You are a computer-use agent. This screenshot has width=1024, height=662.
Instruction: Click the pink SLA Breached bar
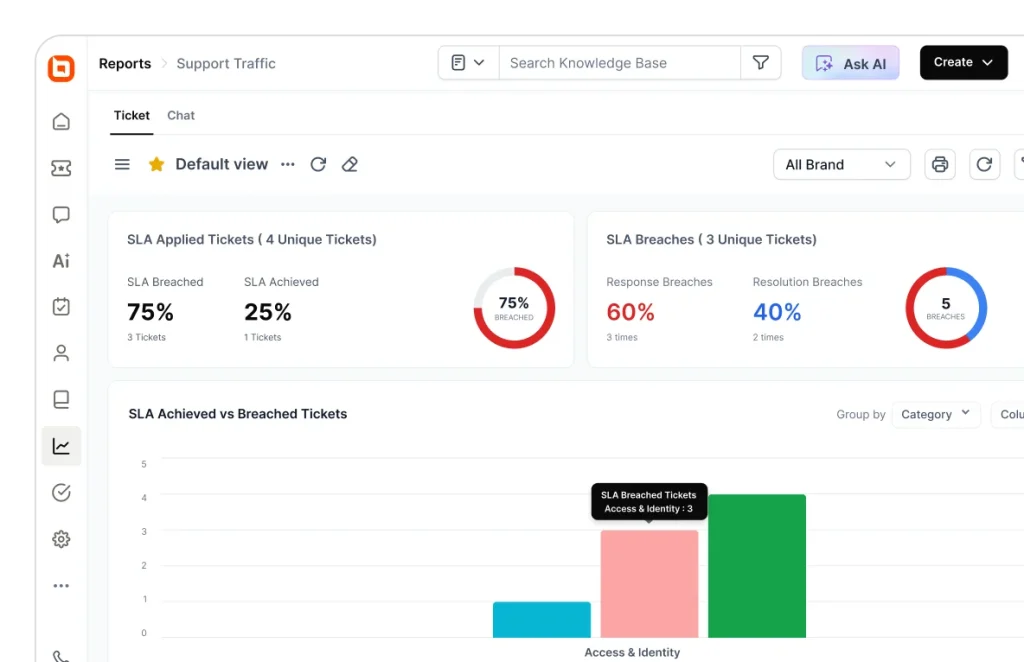649,584
